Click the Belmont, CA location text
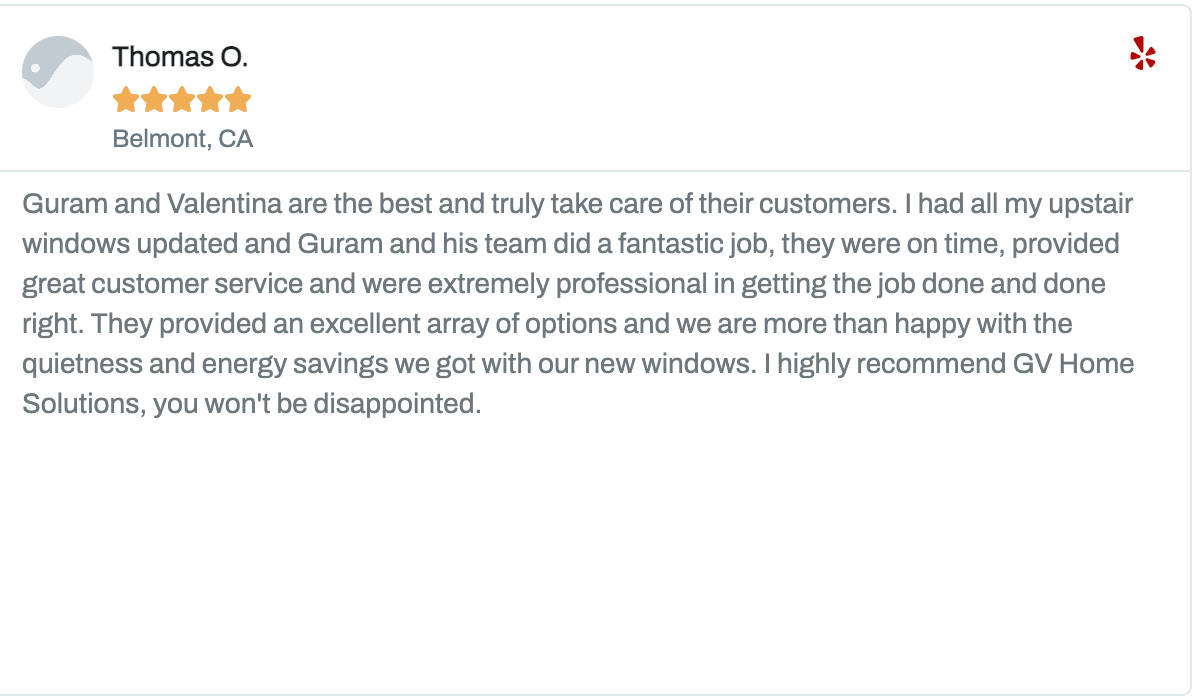Image resolution: width=1194 pixels, height=700 pixels. coord(183,139)
